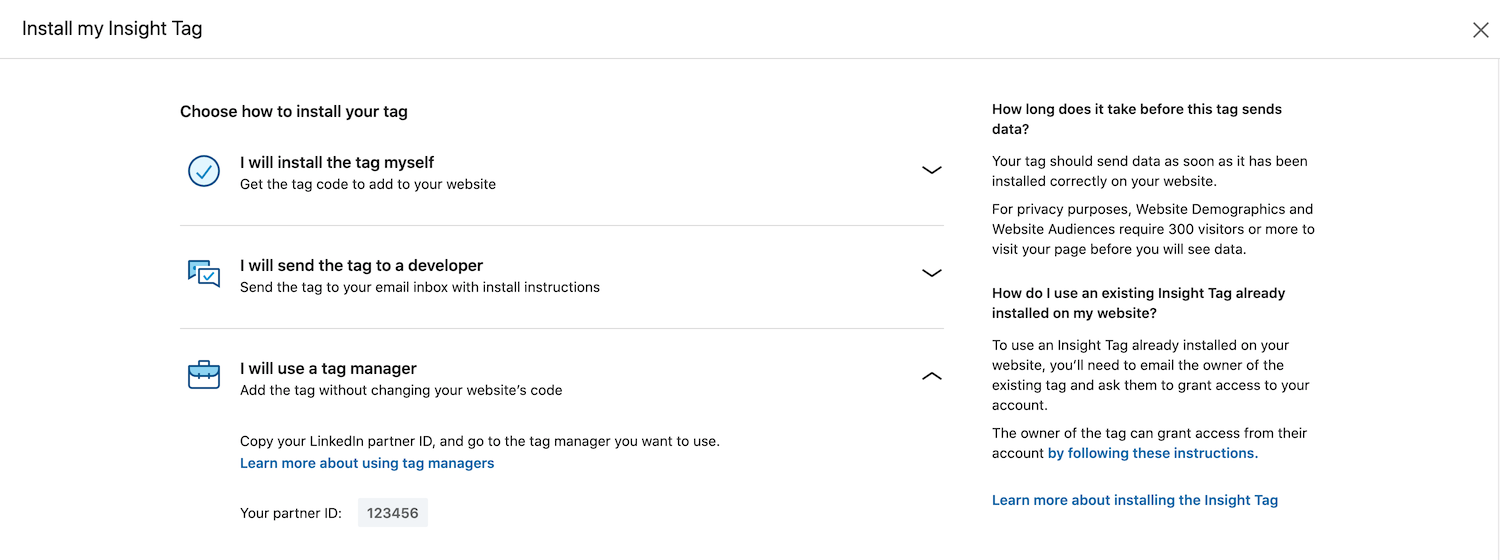Expand the 'send the tag to a developer' chevron
The height and width of the screenshot is (560, 1500).
tap(932, 273)
